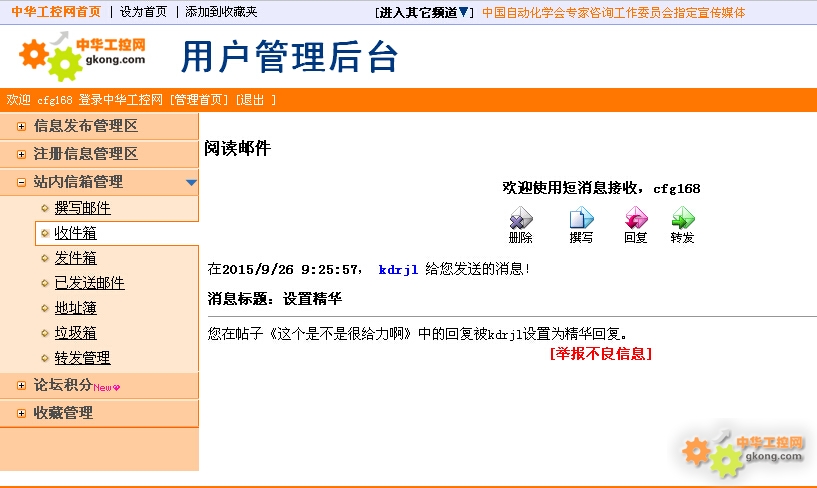Click the 管理首页 link in orange bar
This screenshot has width=817, height=488.
(x=199, y=99)
